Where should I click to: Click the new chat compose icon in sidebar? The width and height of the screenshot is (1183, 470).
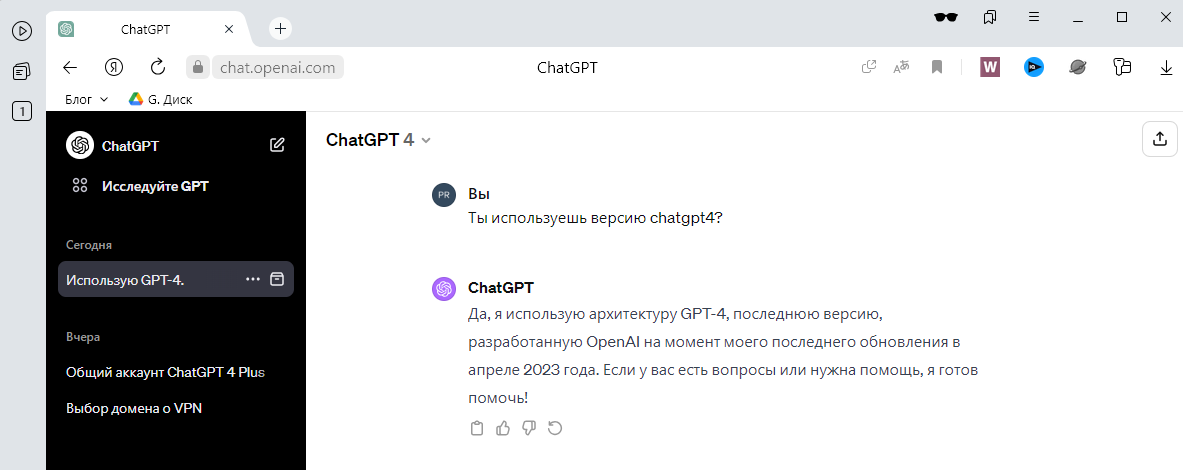[277, 145]
